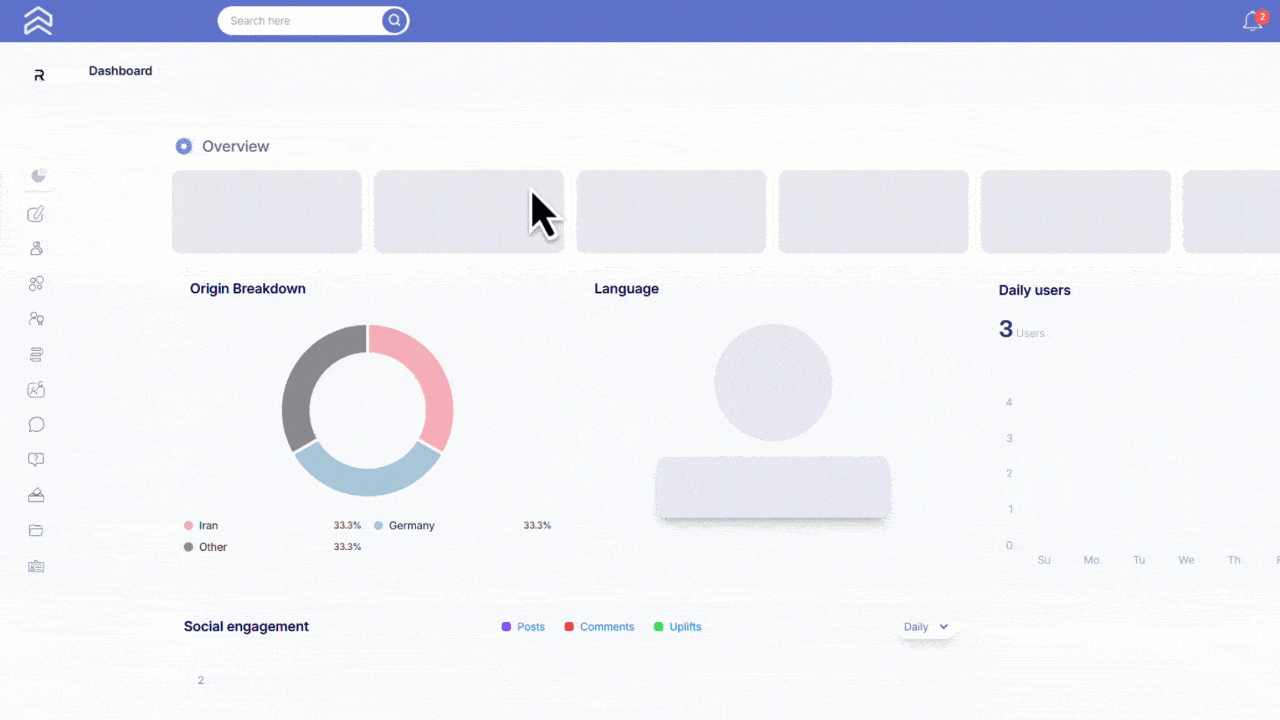Click the app logo in the header
The width and height of the screenshot is (1280, 720).
(38, 21)
